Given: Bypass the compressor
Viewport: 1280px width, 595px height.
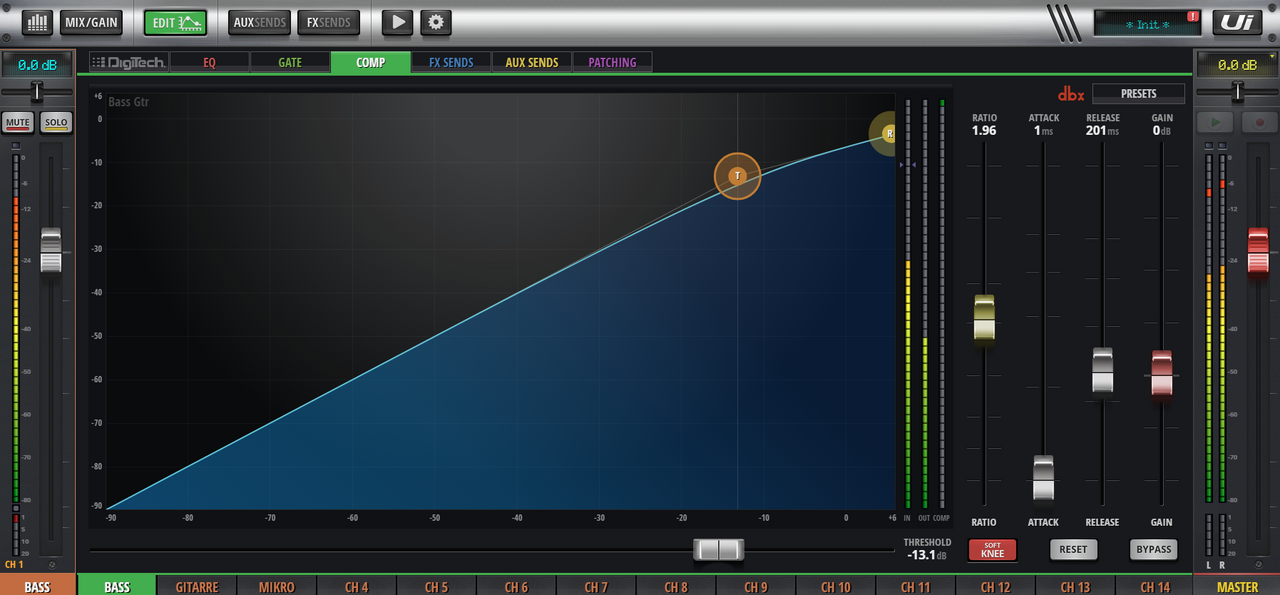Looking at the screenshot, I should coord(1153,549).
